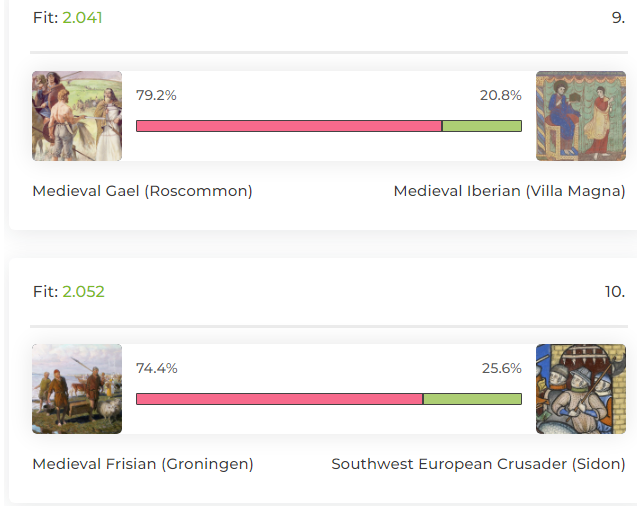637x506 pixels.
Task: Click the pink 79.2% bar segment
Action: [x=289, y=126]
